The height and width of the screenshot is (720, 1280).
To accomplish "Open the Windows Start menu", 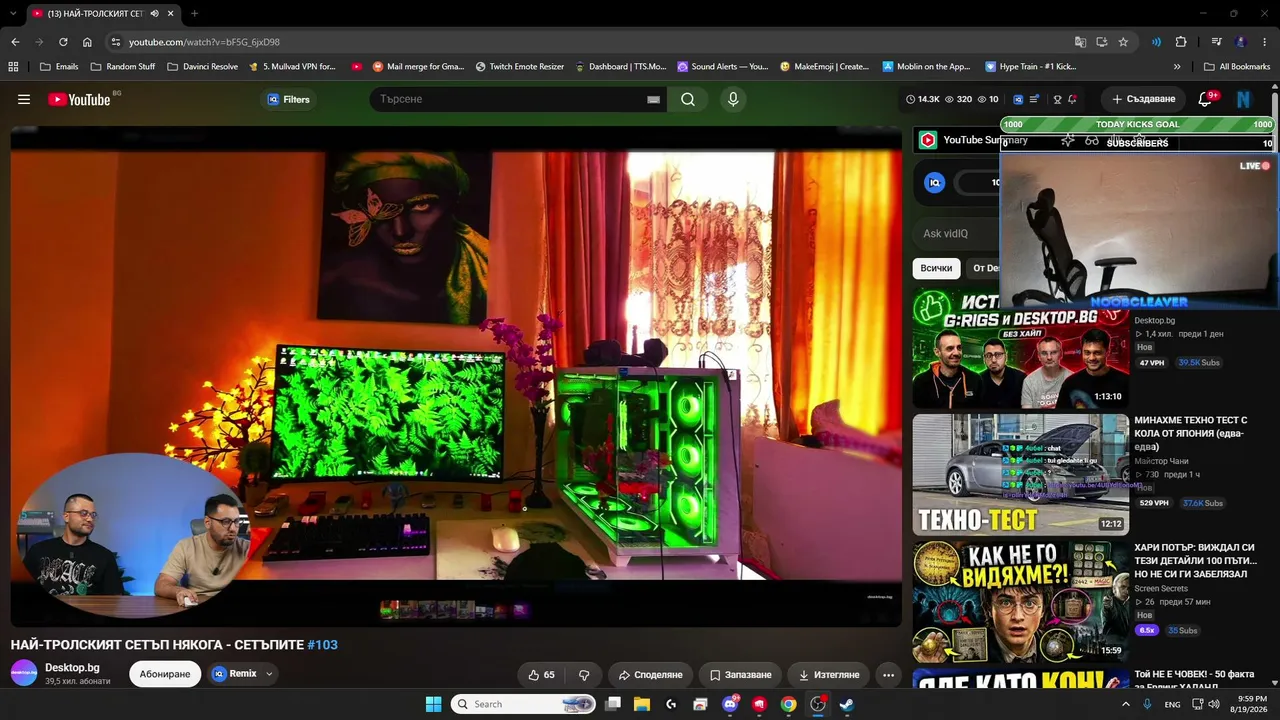I will tap(433, 704).
